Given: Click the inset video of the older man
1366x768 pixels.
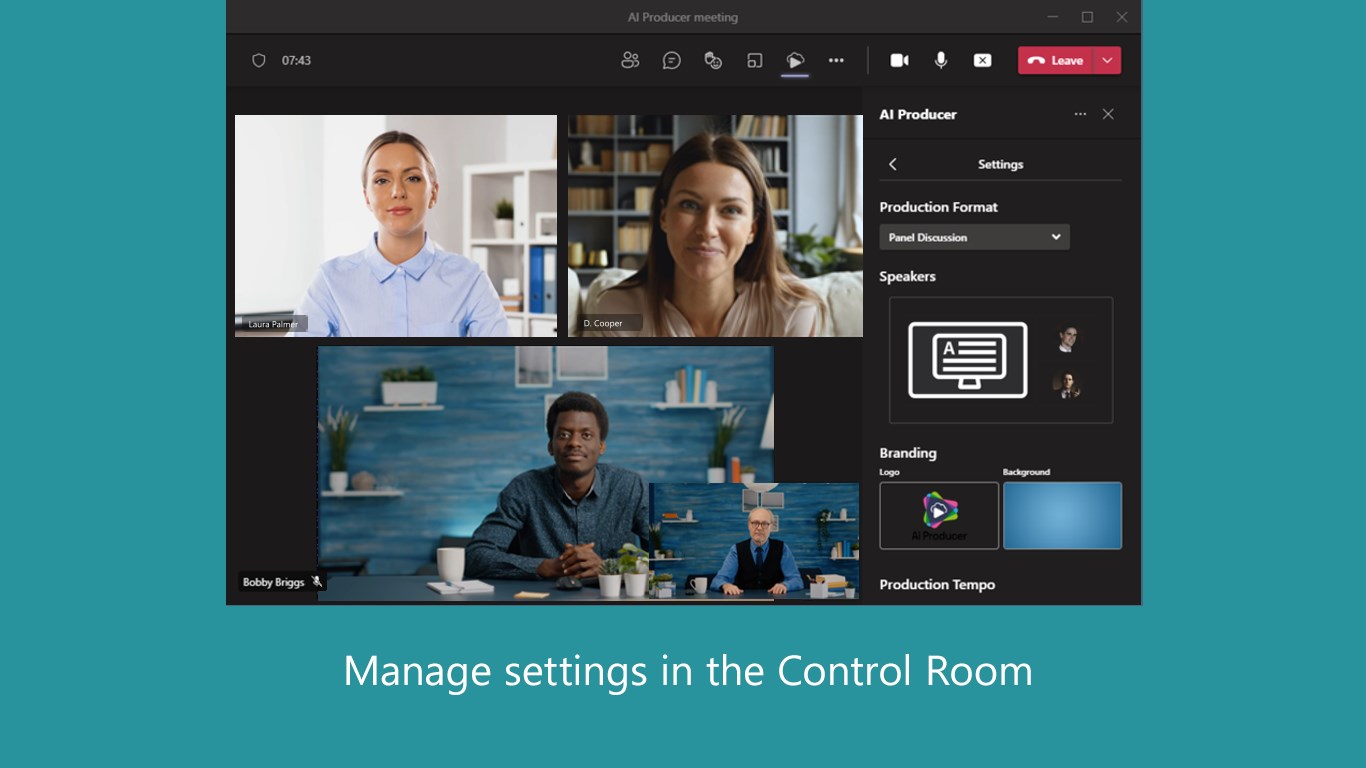Looking at the screenshot, I should click(x=754, y=541).
